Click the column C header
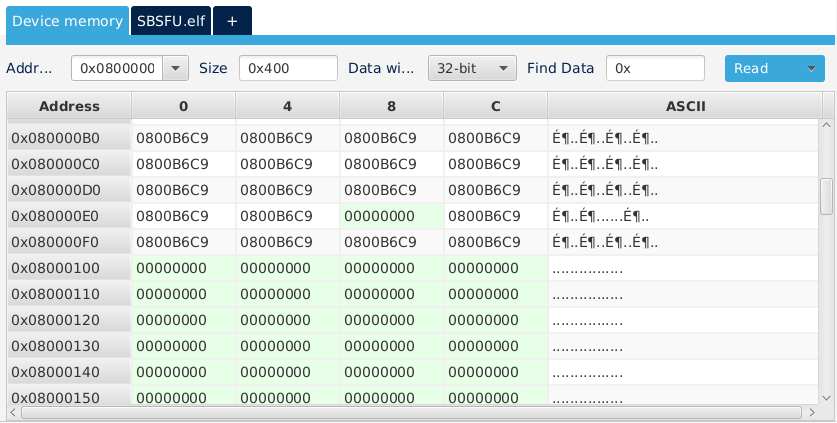Screen dimensions: 837x423 pos(495,106)
